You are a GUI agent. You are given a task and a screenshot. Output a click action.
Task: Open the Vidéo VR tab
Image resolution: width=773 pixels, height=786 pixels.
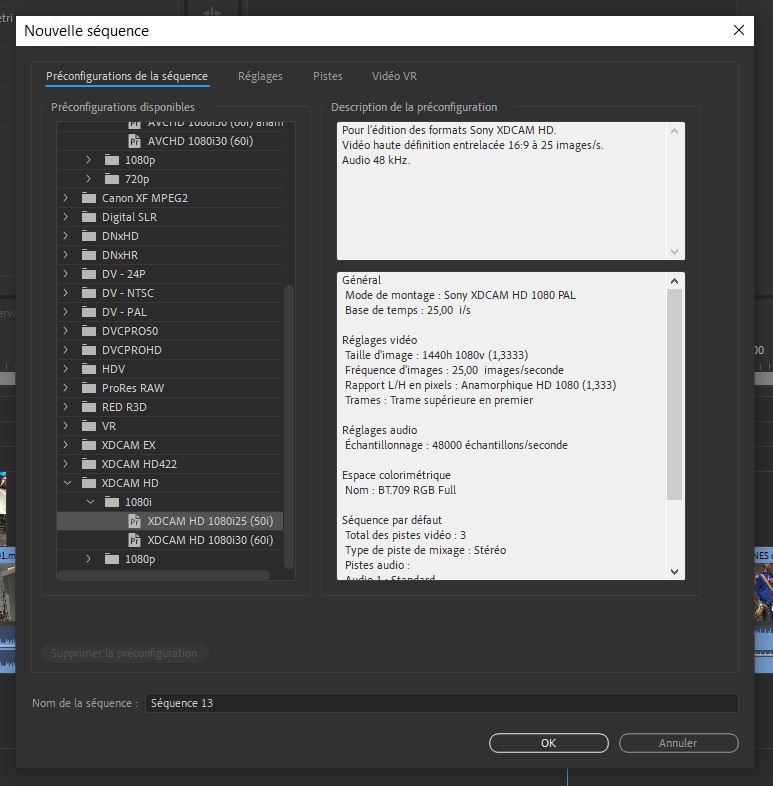click(394, 76)
